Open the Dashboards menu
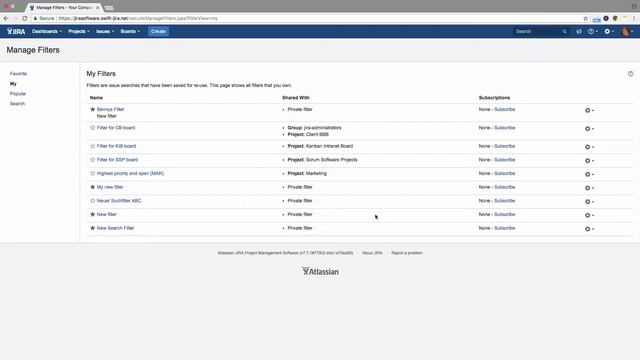 (x=47, y=31)
